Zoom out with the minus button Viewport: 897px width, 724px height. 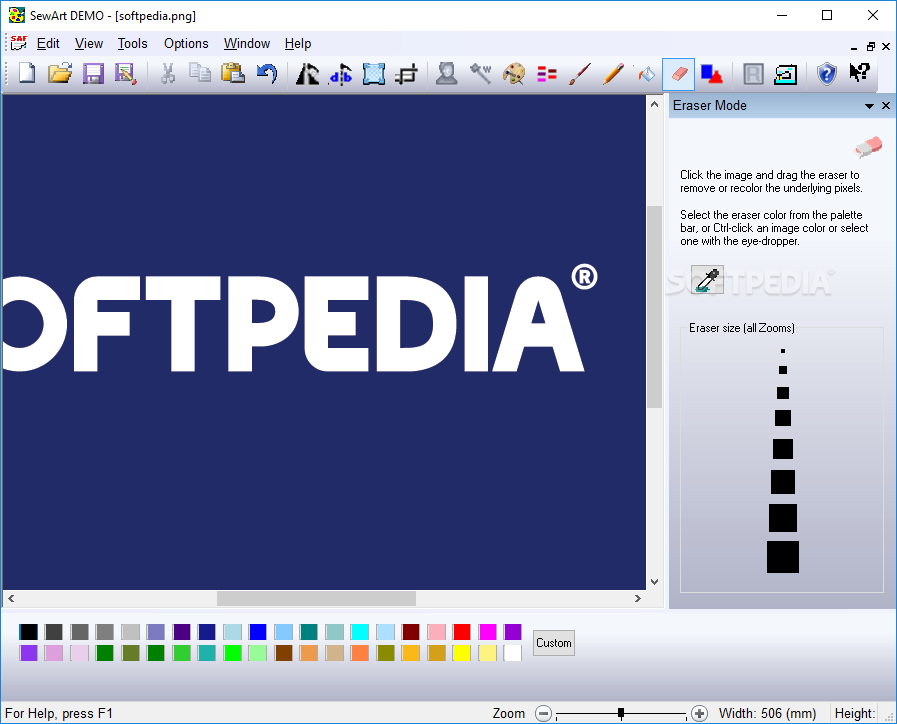coord(543,713)
